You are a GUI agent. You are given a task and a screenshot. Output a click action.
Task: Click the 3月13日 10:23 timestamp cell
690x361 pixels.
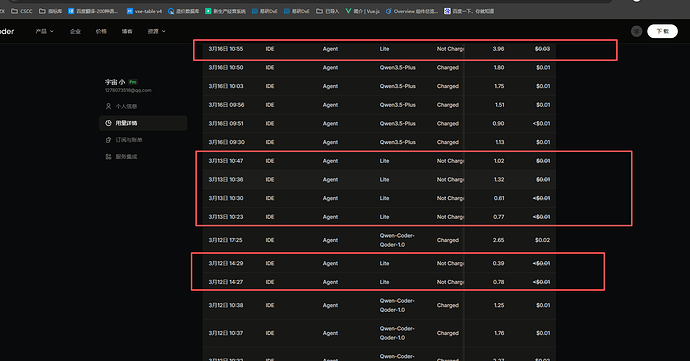(226, 217)
